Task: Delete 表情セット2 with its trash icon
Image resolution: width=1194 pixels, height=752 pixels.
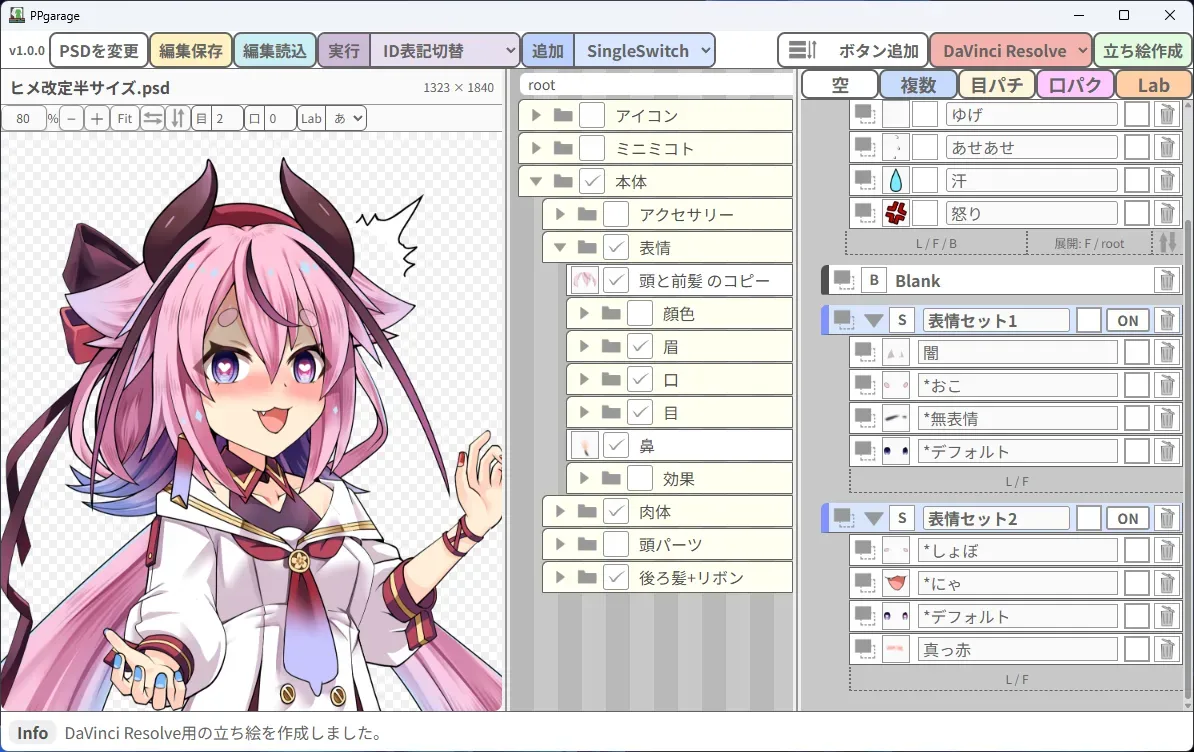Action: pyautogui.click(x=1166, y=518)
